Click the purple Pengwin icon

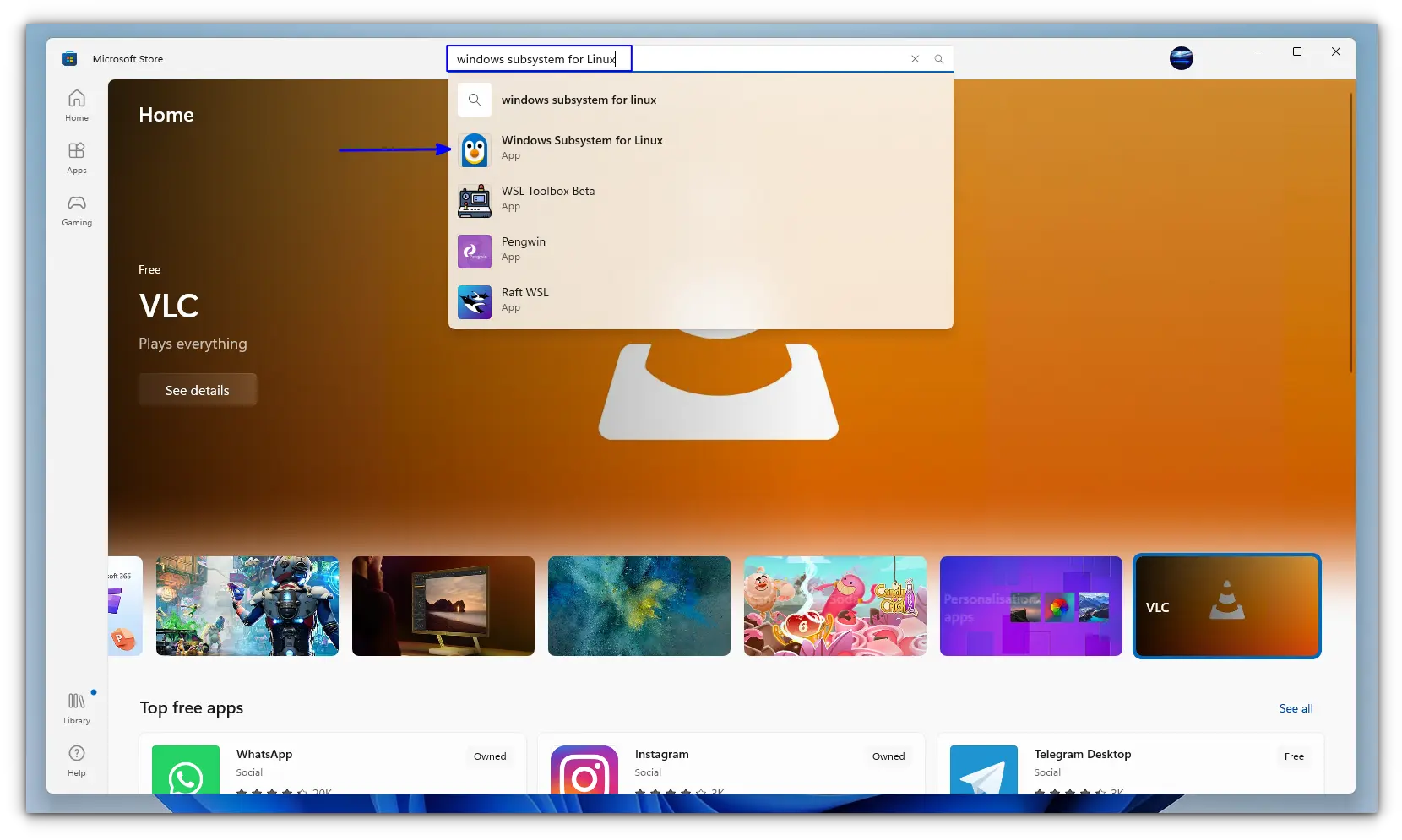475,252
